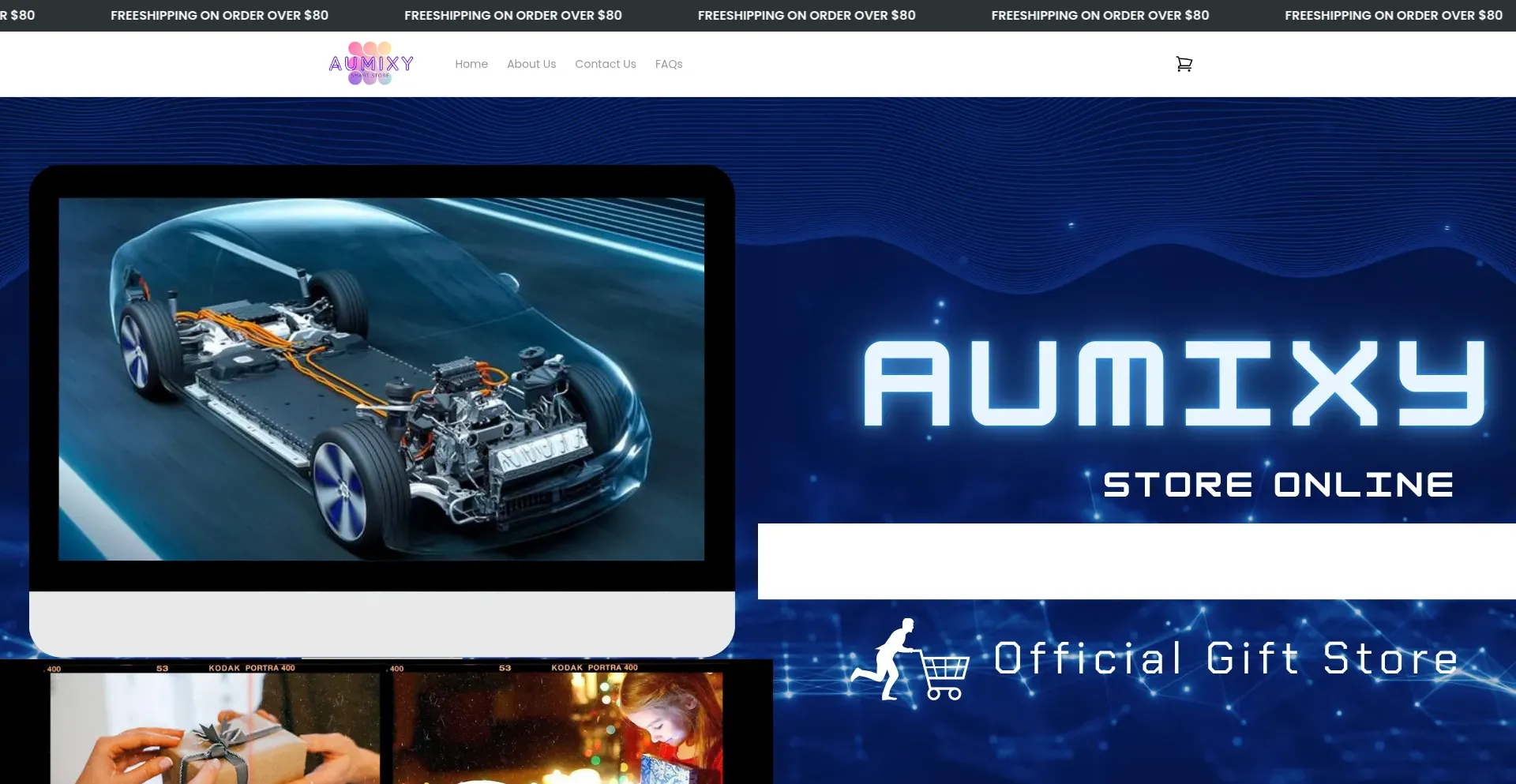This screenshot has height=784, width=1516.
Task: Click the gray monitor chin below car image
Action: 381,623
